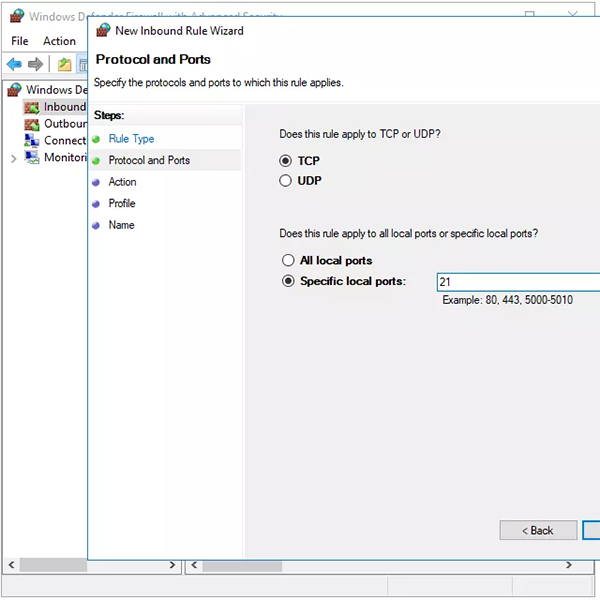Select the Outbound Rules tree icon

pos(31,124)
